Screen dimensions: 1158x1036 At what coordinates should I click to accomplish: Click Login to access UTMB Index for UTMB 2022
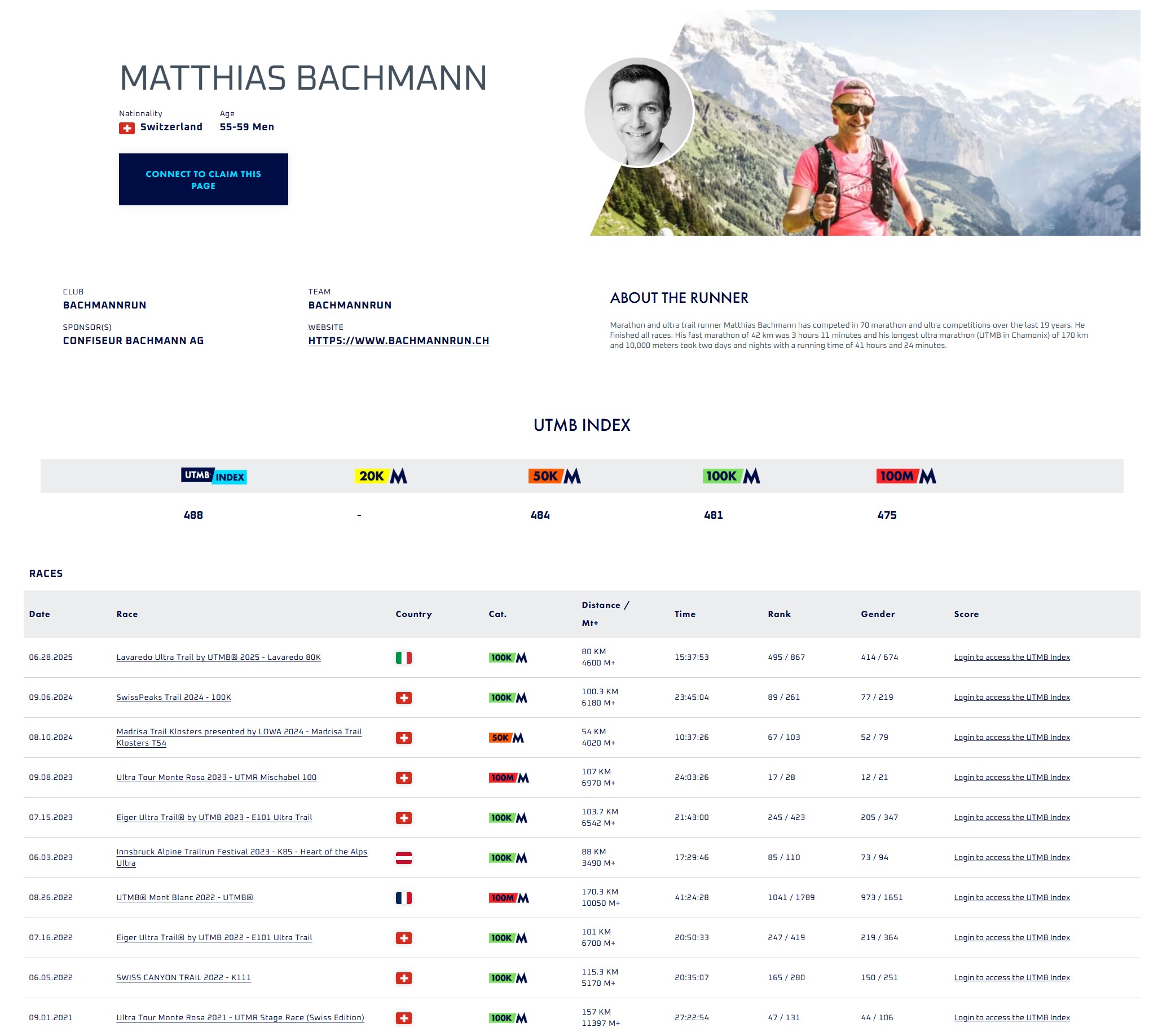[x=1012, y=898]
